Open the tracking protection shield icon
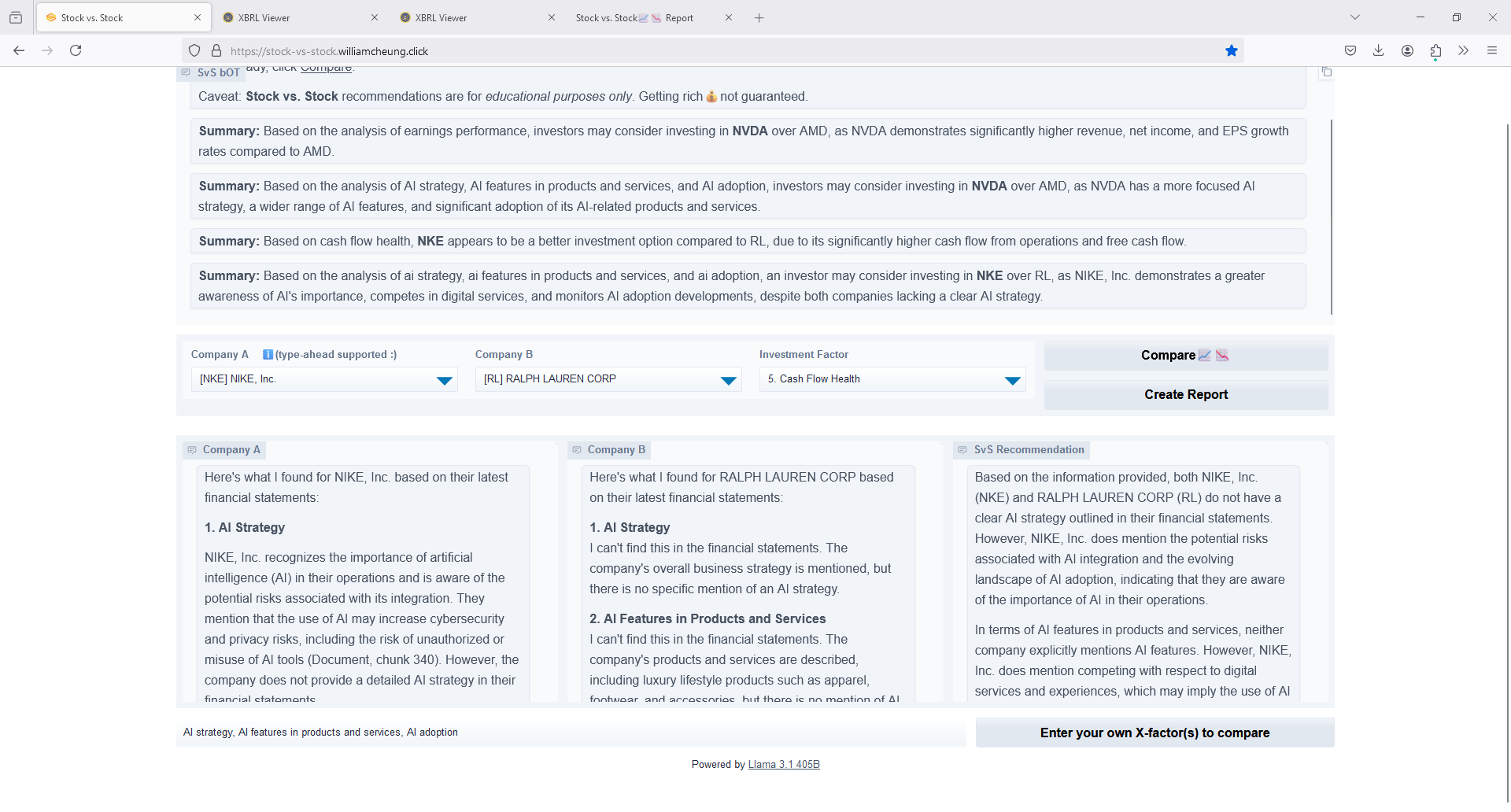Viewport: 1511px width, 812px height. click(x=194, y=51)
